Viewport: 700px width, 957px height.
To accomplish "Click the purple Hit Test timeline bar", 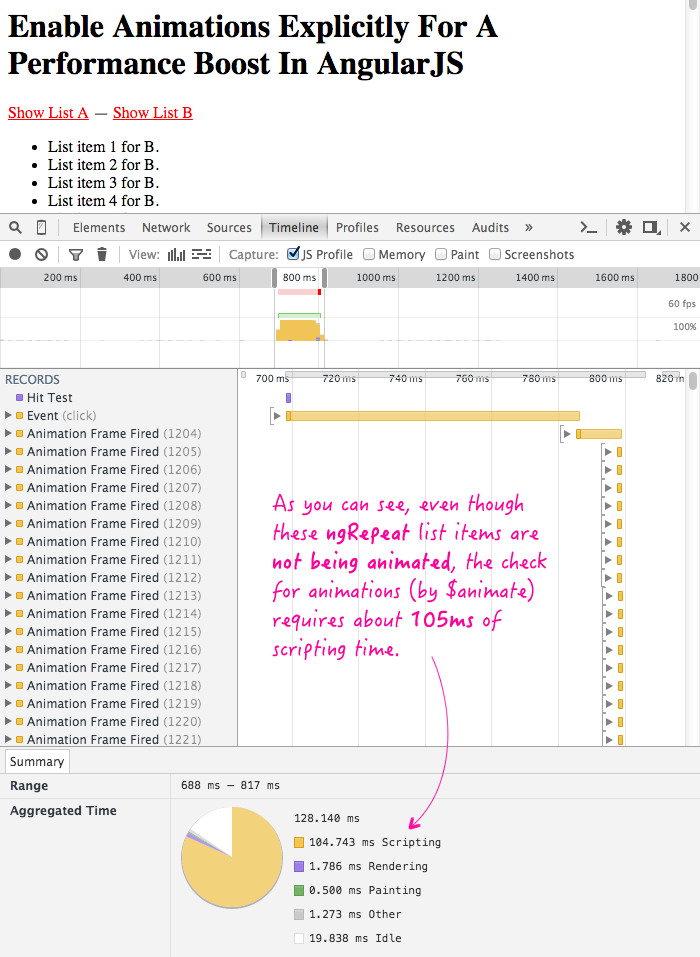I will (x=289, y=398).
